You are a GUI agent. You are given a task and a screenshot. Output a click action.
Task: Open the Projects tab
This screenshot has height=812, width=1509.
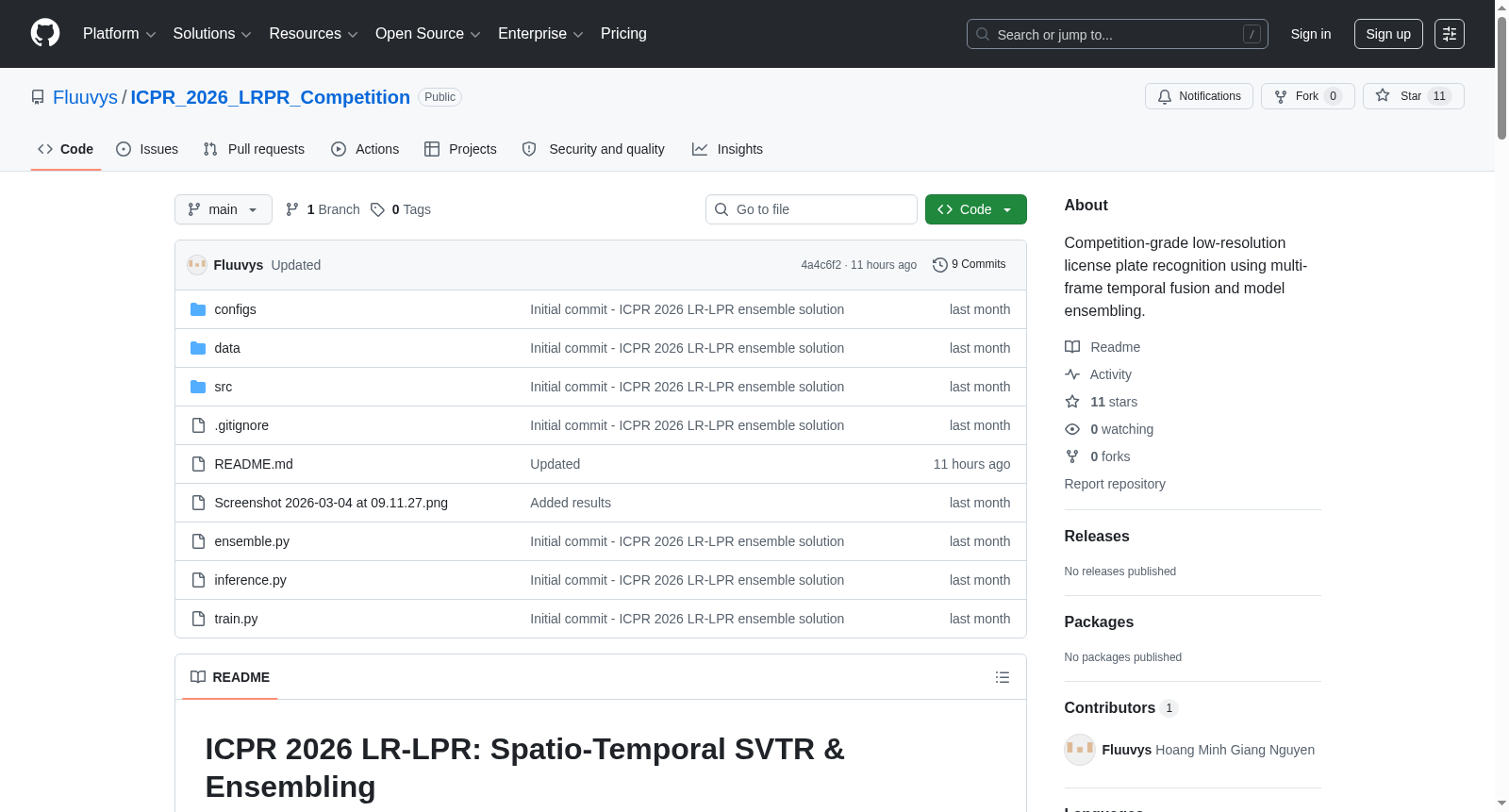pyautogui.click(x=460, y=149)
